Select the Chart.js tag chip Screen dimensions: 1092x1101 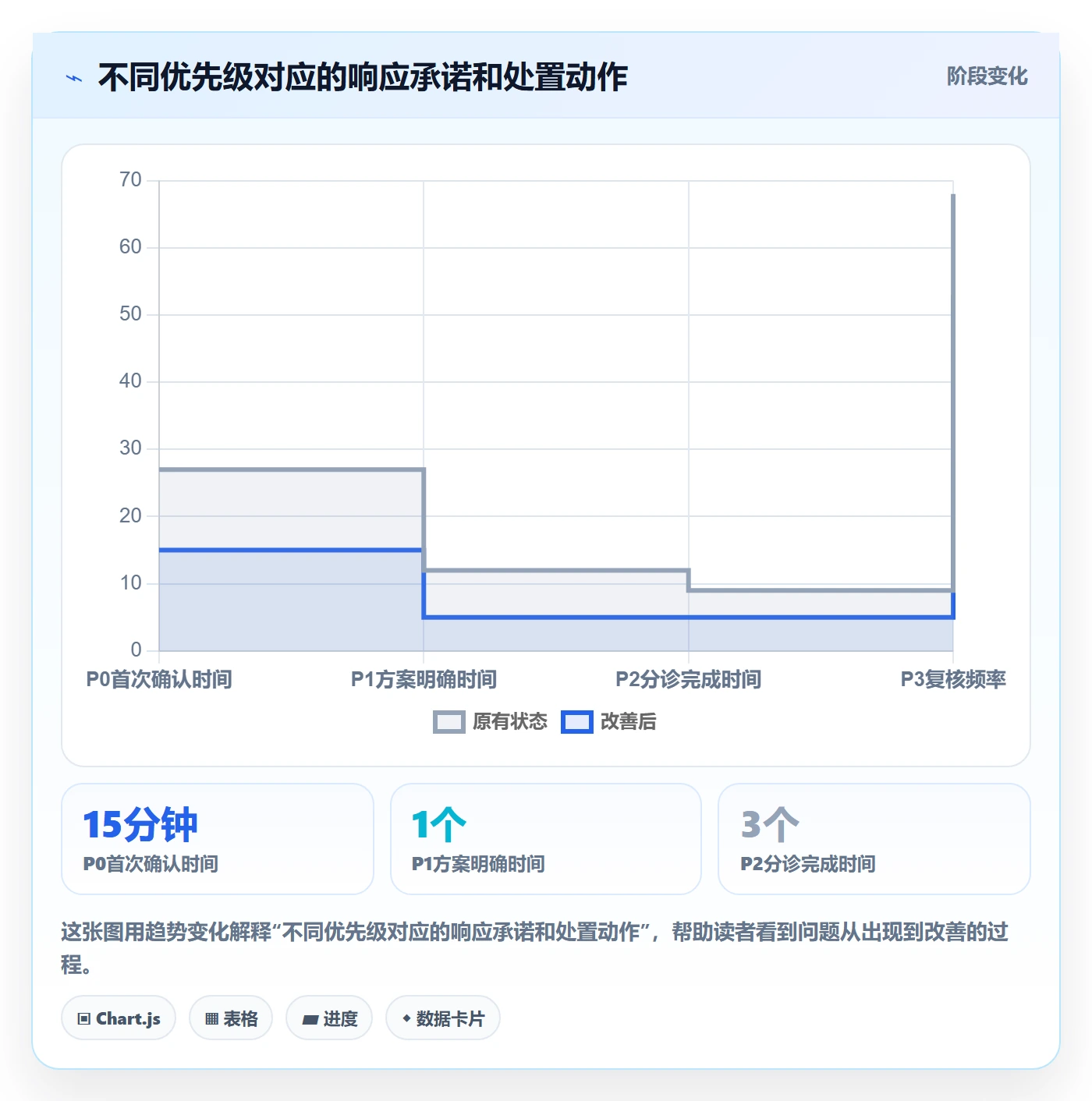tap(119, 1018)
